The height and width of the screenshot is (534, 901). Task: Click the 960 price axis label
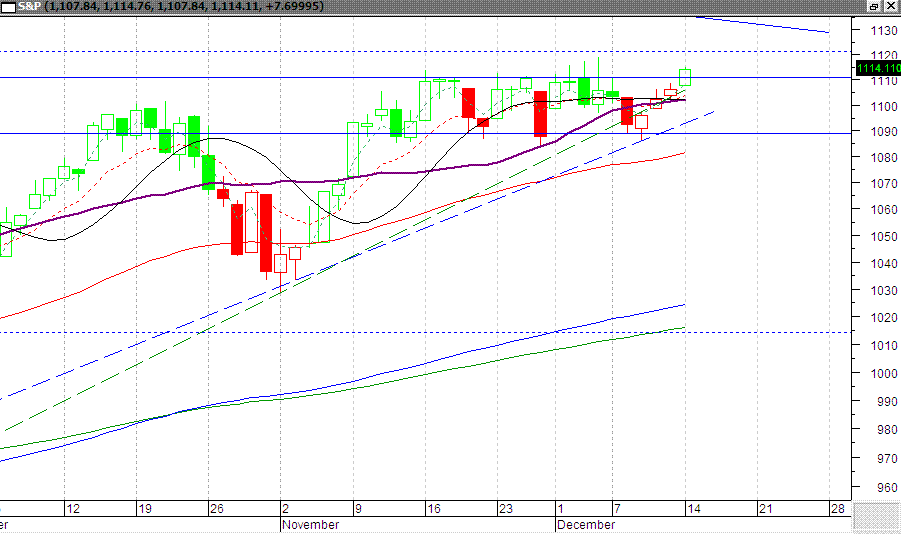tap(887, 487)
